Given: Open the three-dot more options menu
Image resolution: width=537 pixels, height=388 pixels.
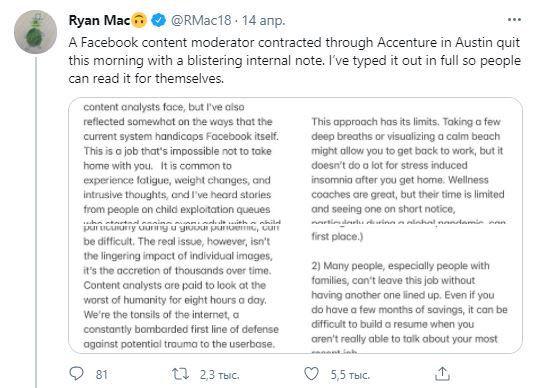Looking at the screenshot, I should point(514,20).
